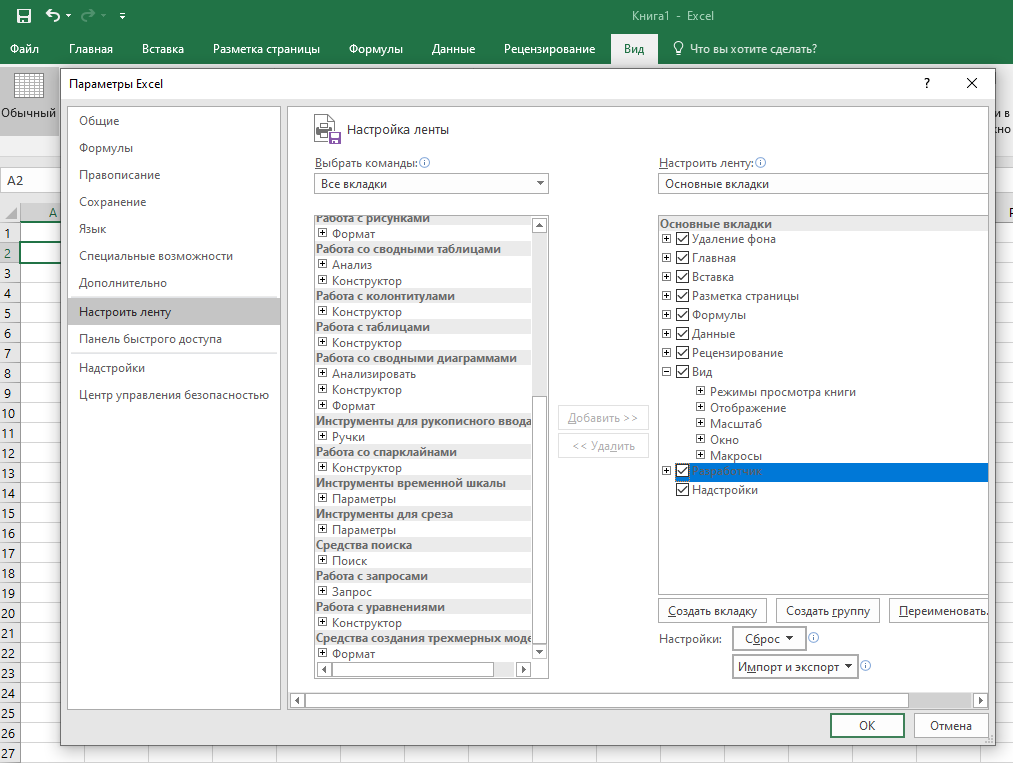Click the OK button
Image resolution: width=1013 pixels, height=763 pixels.
tap(867, 726)
